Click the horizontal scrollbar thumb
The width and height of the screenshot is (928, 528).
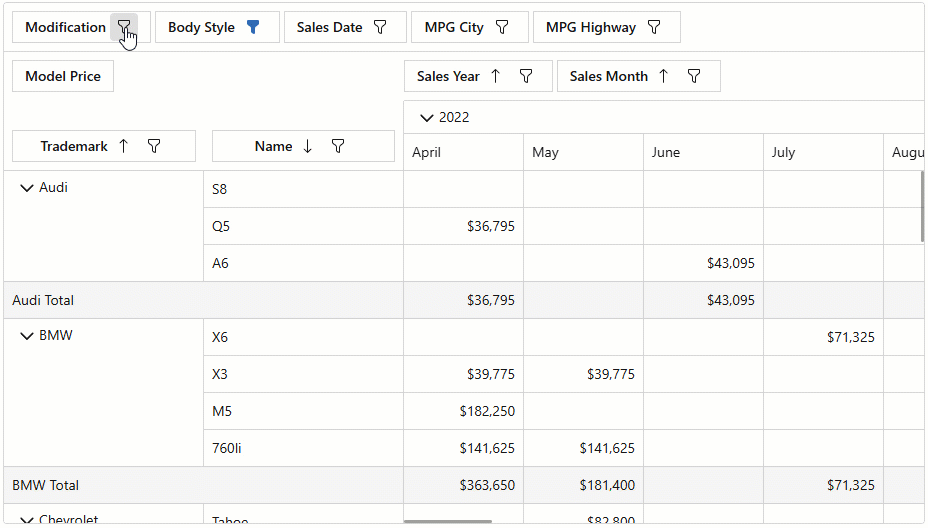click(x=448, y=521)
